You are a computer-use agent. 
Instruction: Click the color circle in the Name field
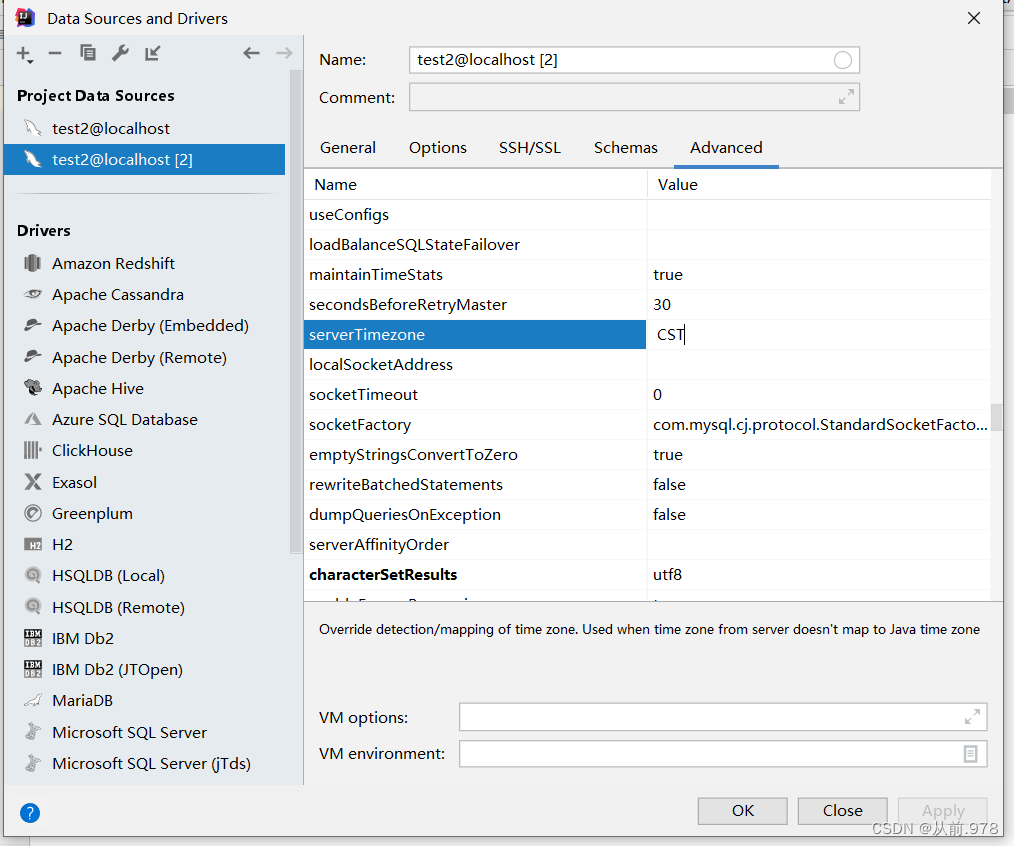843,60
